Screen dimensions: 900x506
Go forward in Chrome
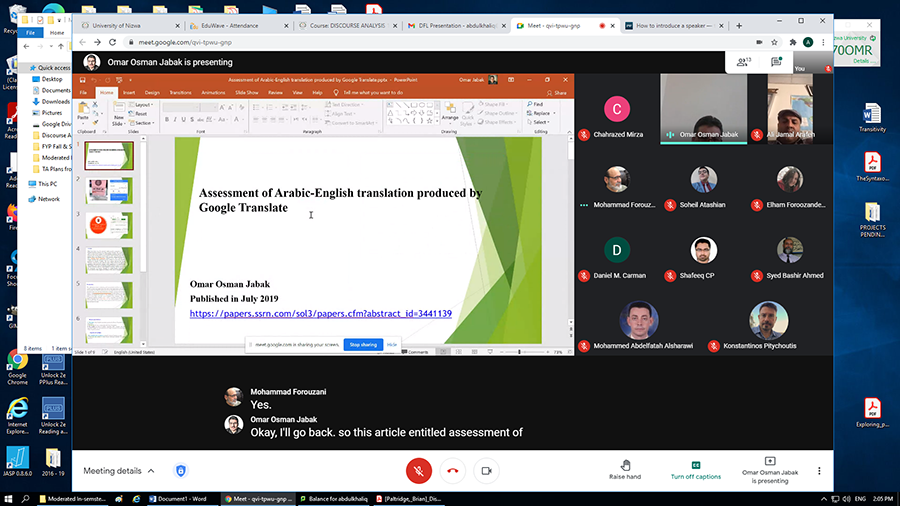[98, 42]
